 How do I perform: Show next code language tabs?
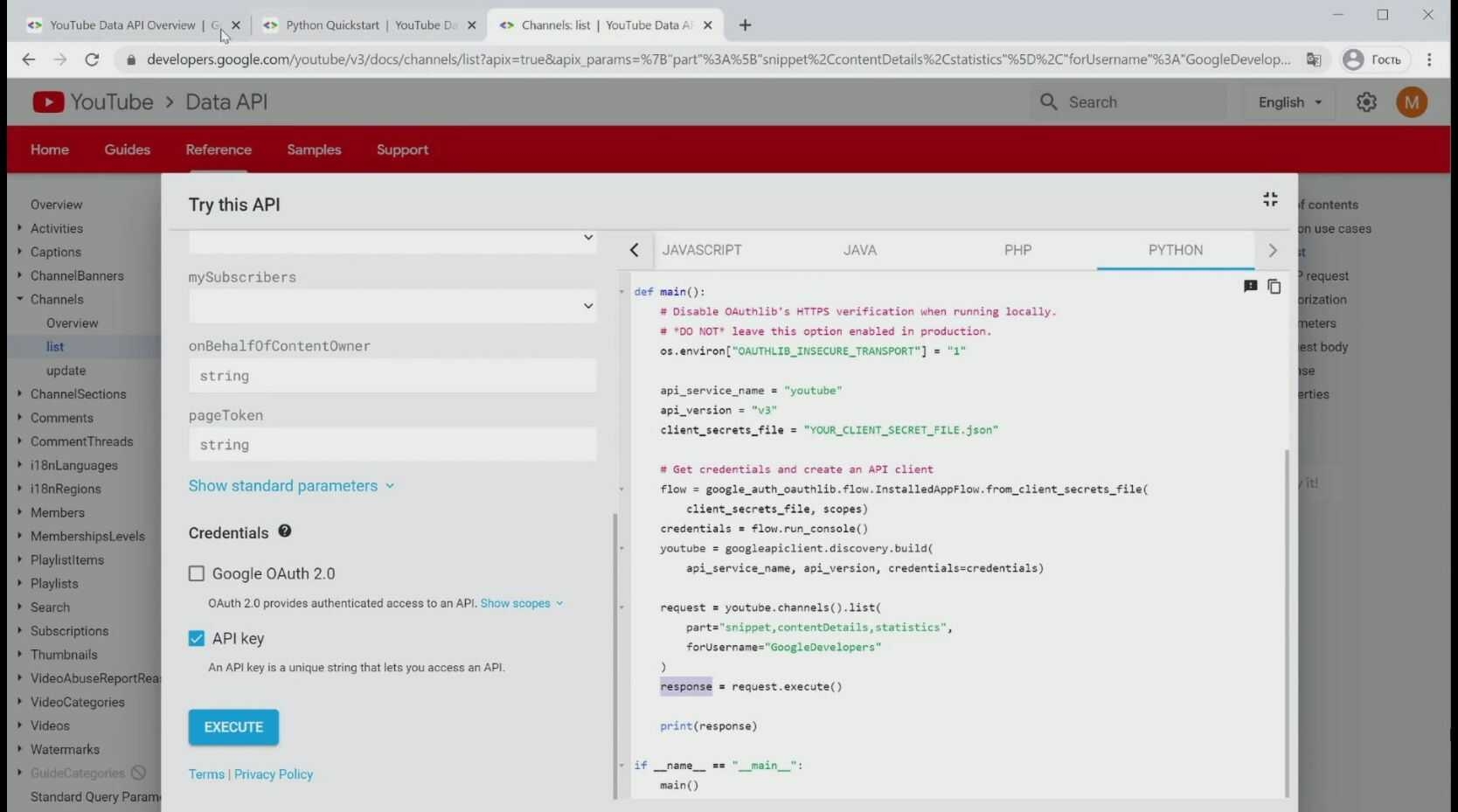[1273, 250]
